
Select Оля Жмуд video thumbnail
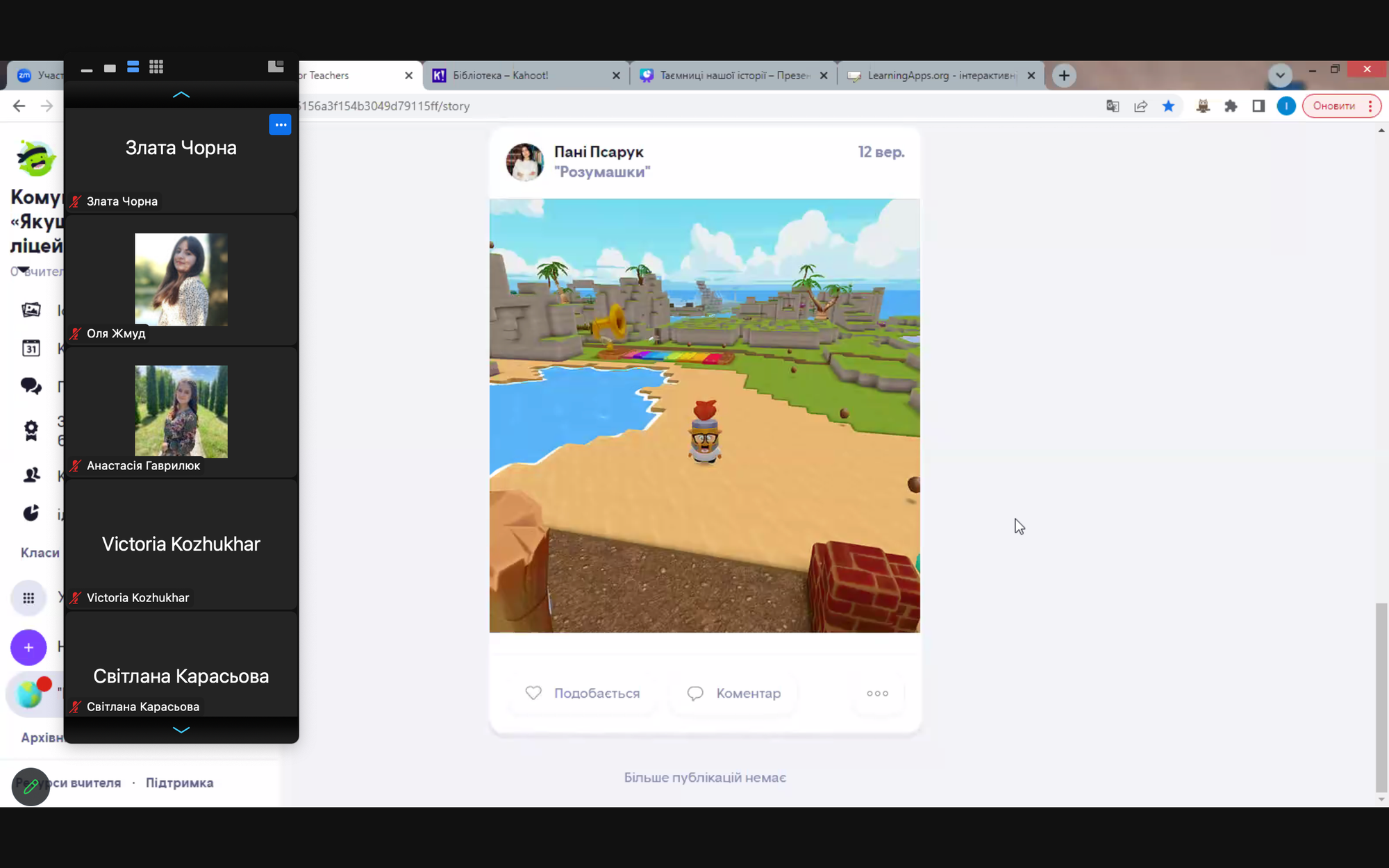181,279
